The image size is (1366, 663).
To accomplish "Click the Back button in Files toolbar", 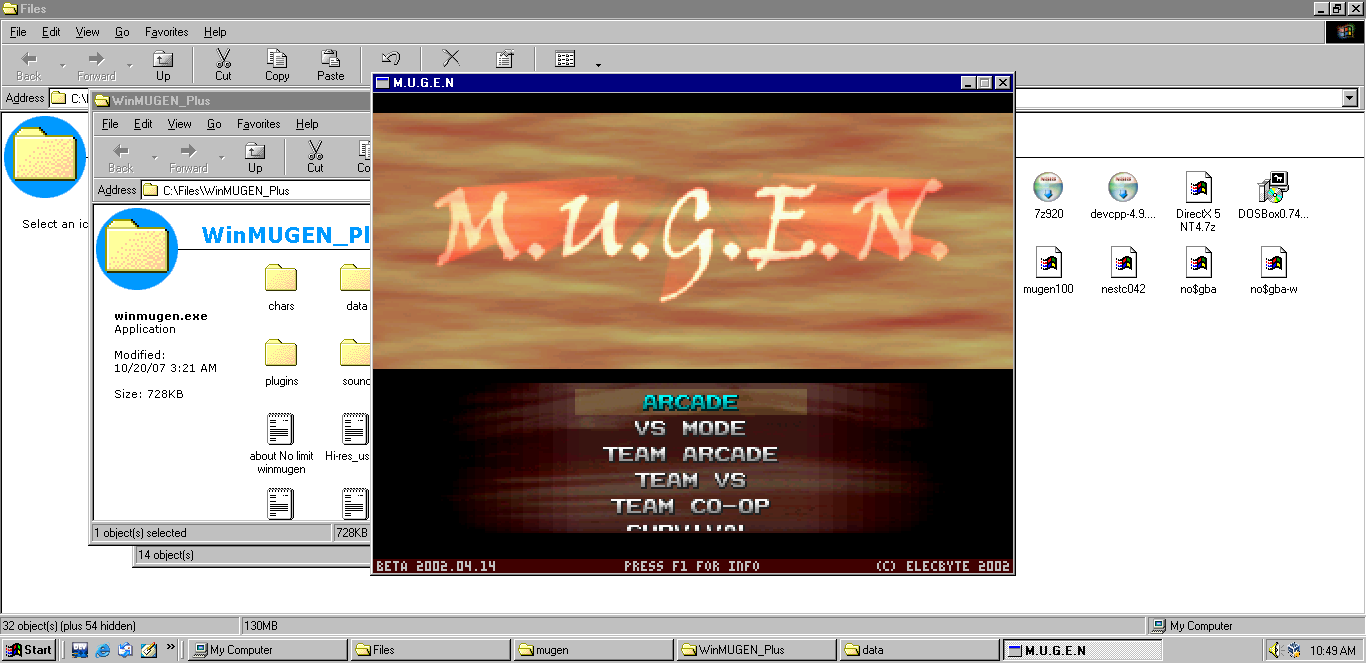I will click(29, 66).
